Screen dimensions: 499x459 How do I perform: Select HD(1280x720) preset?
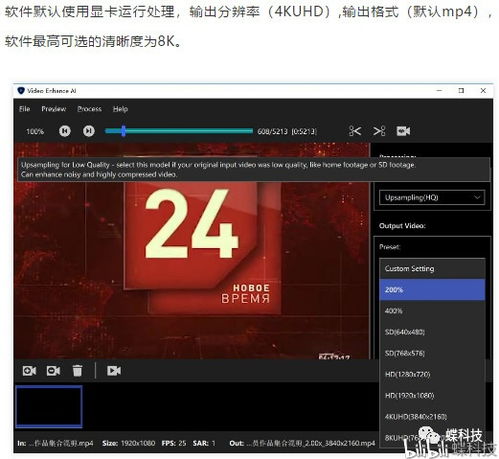point(432,374)
